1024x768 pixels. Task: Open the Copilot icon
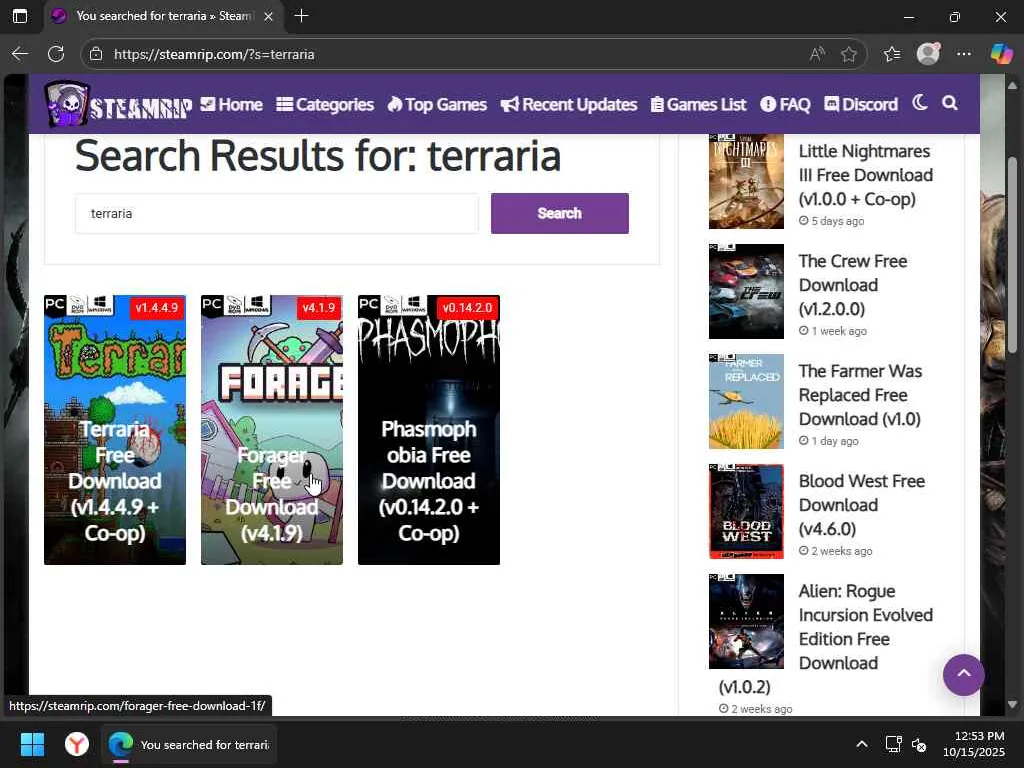[x=1000, y=54]
